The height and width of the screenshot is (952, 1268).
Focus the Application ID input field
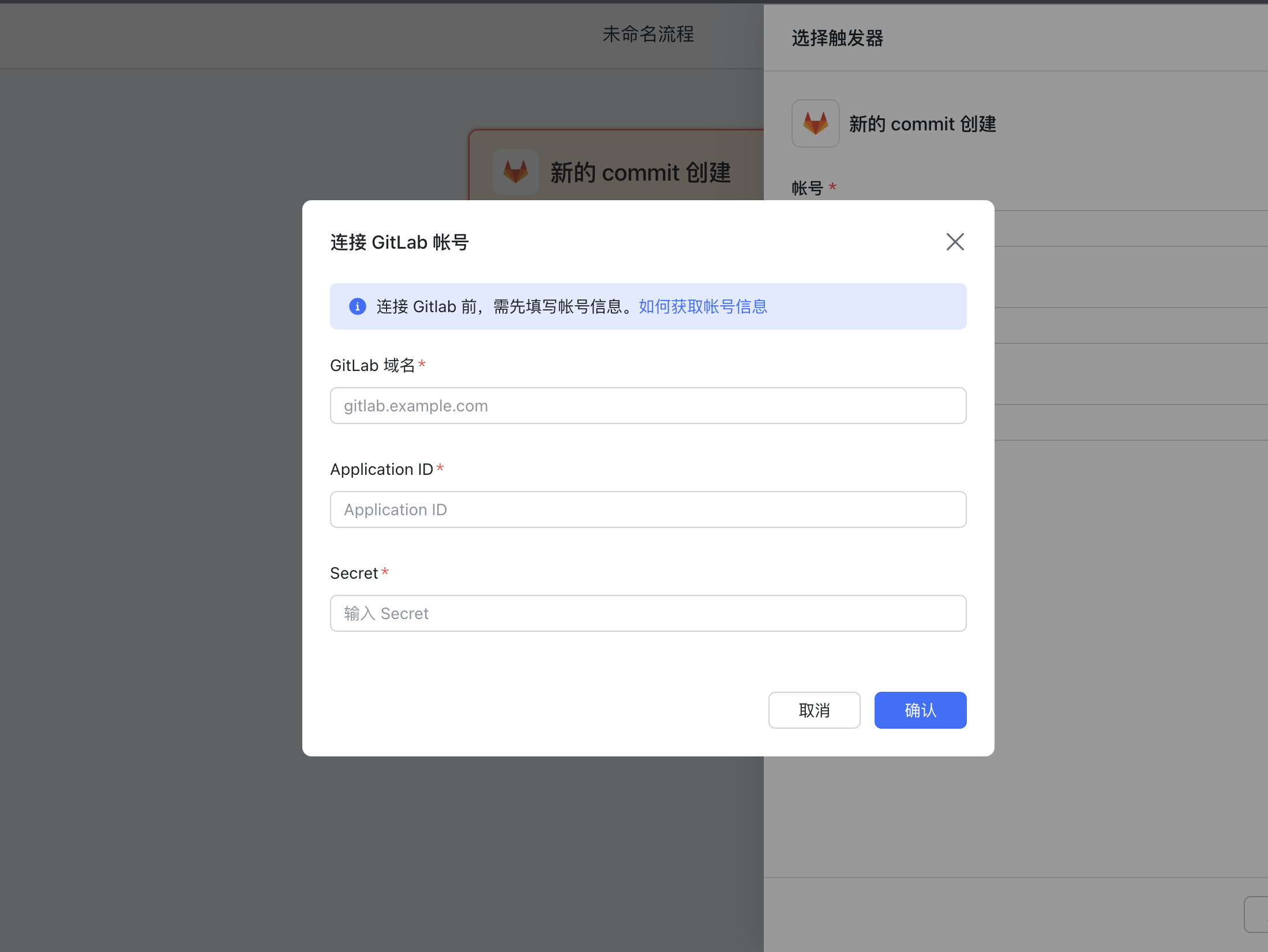click(648, 509)
